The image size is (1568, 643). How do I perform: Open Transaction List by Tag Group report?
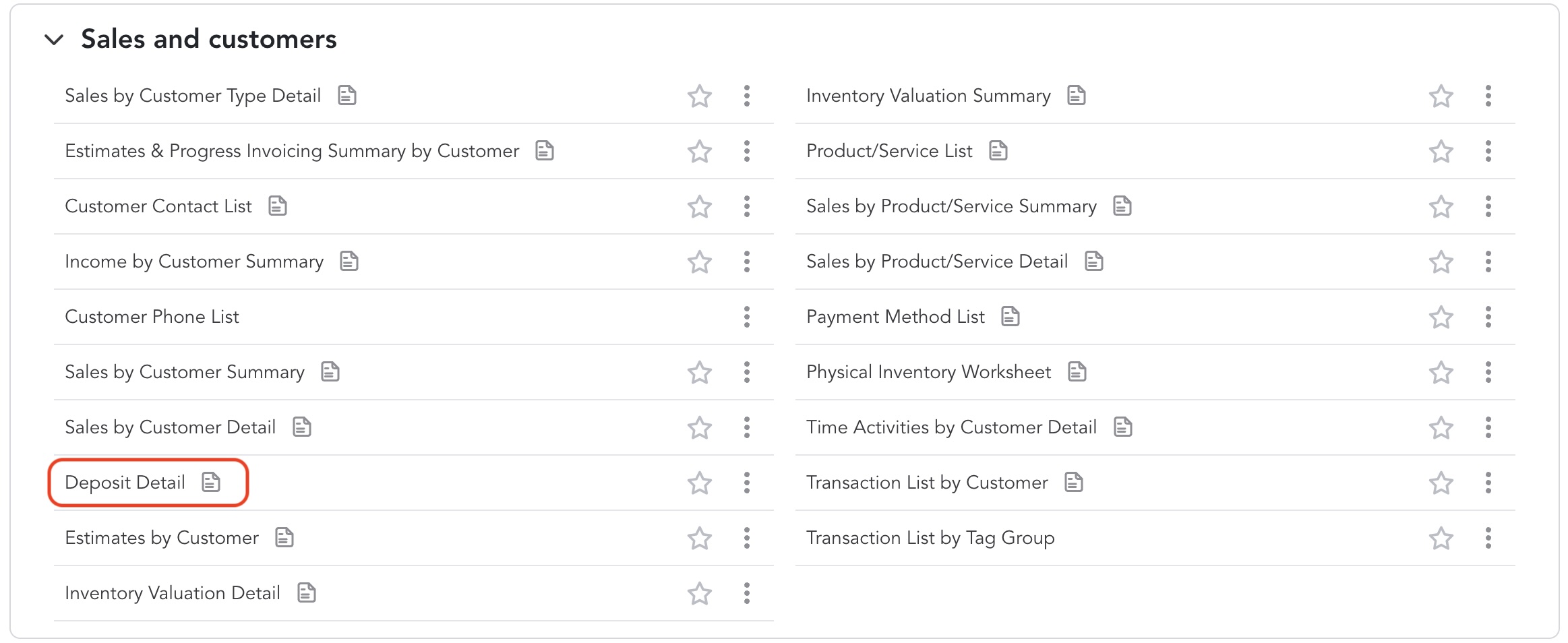[x=930, y=538]
